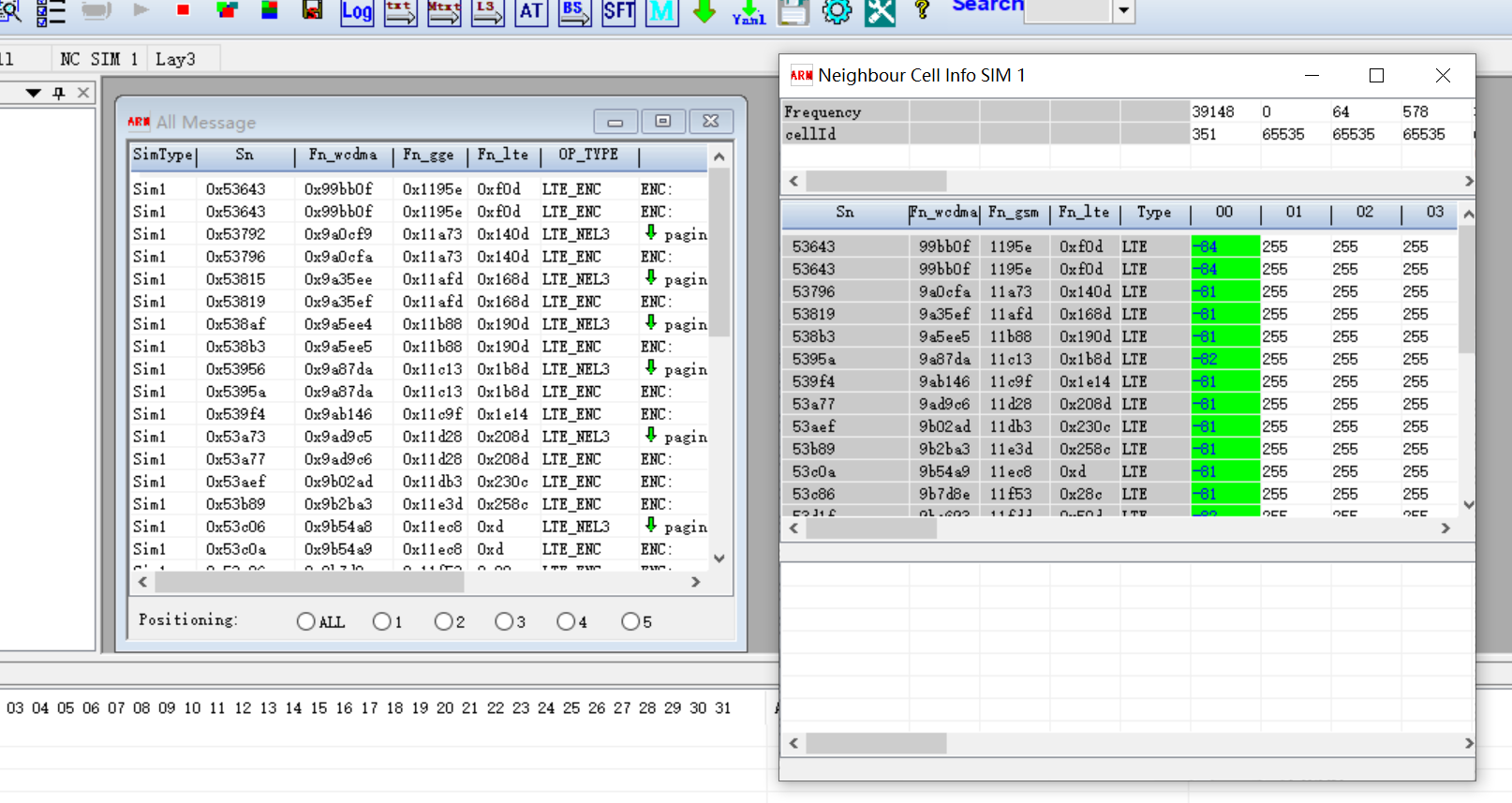Viewport: 1512px width, 803px height.
Task: Select message row with Sn 0x539f4
Action: 419,414
